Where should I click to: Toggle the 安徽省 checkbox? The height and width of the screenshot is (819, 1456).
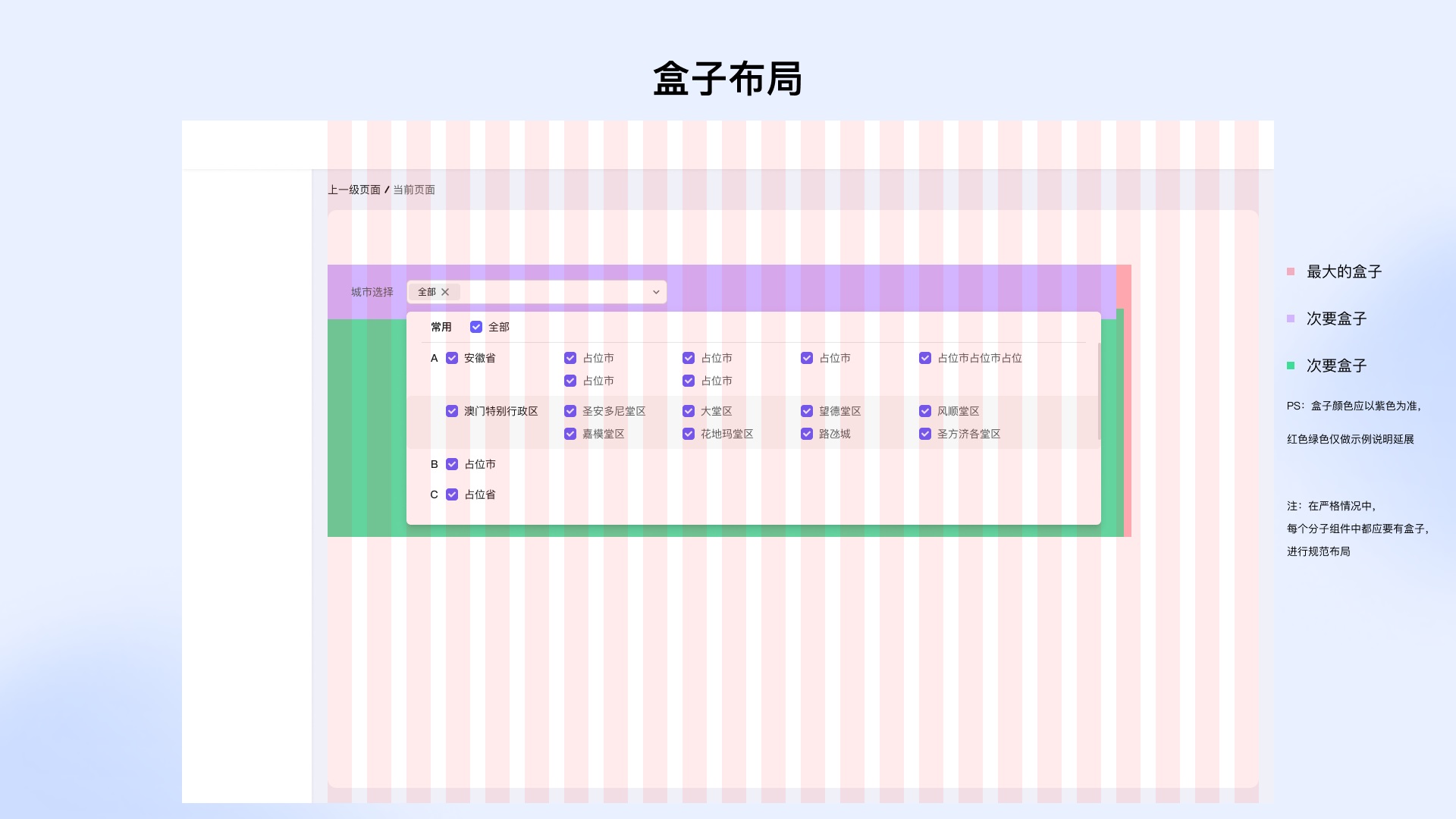(452, 358)
